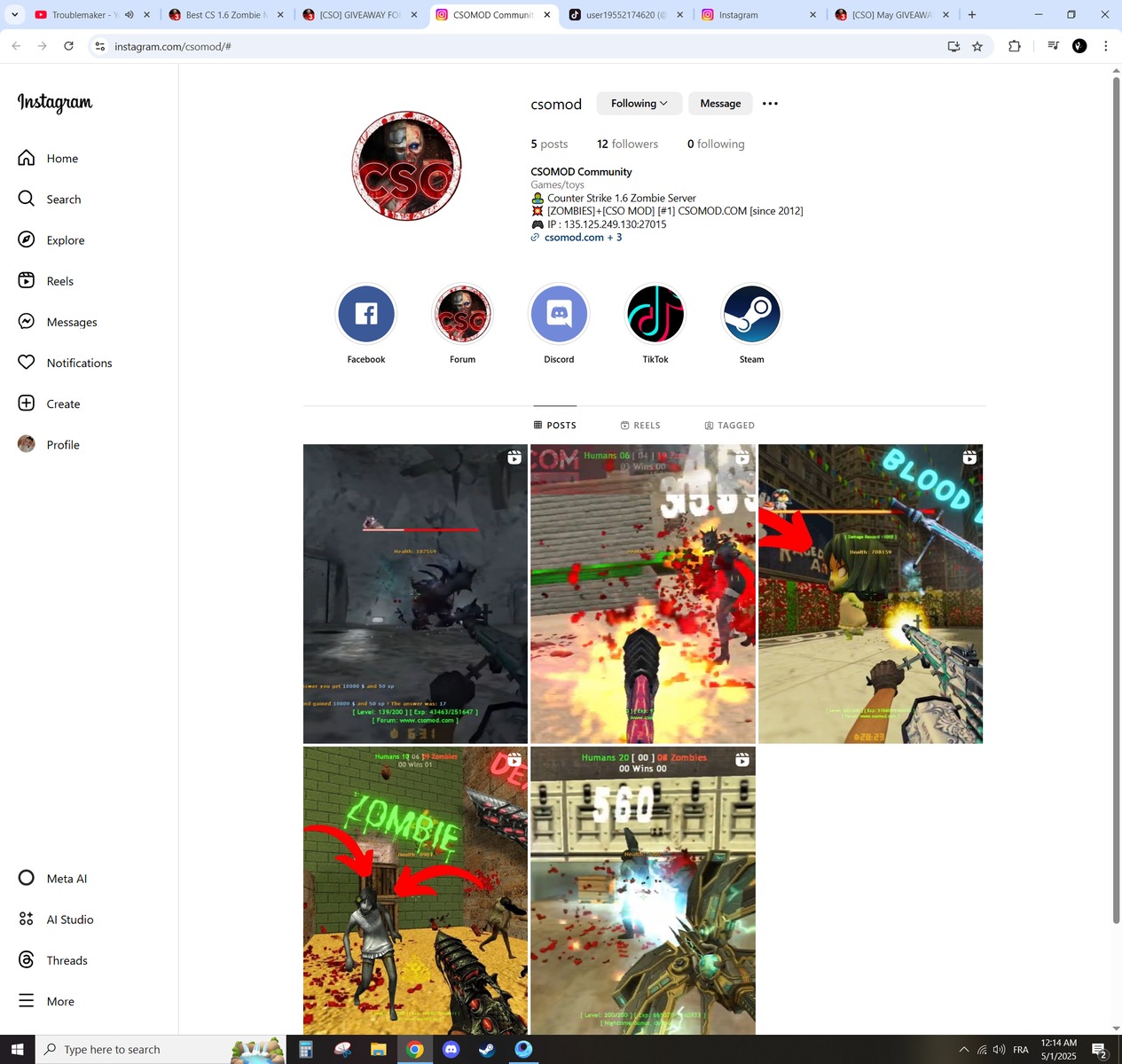Open the TikTok story highlight
Viewport: 1122px width, 1064px height.
[x=655, y=315]
